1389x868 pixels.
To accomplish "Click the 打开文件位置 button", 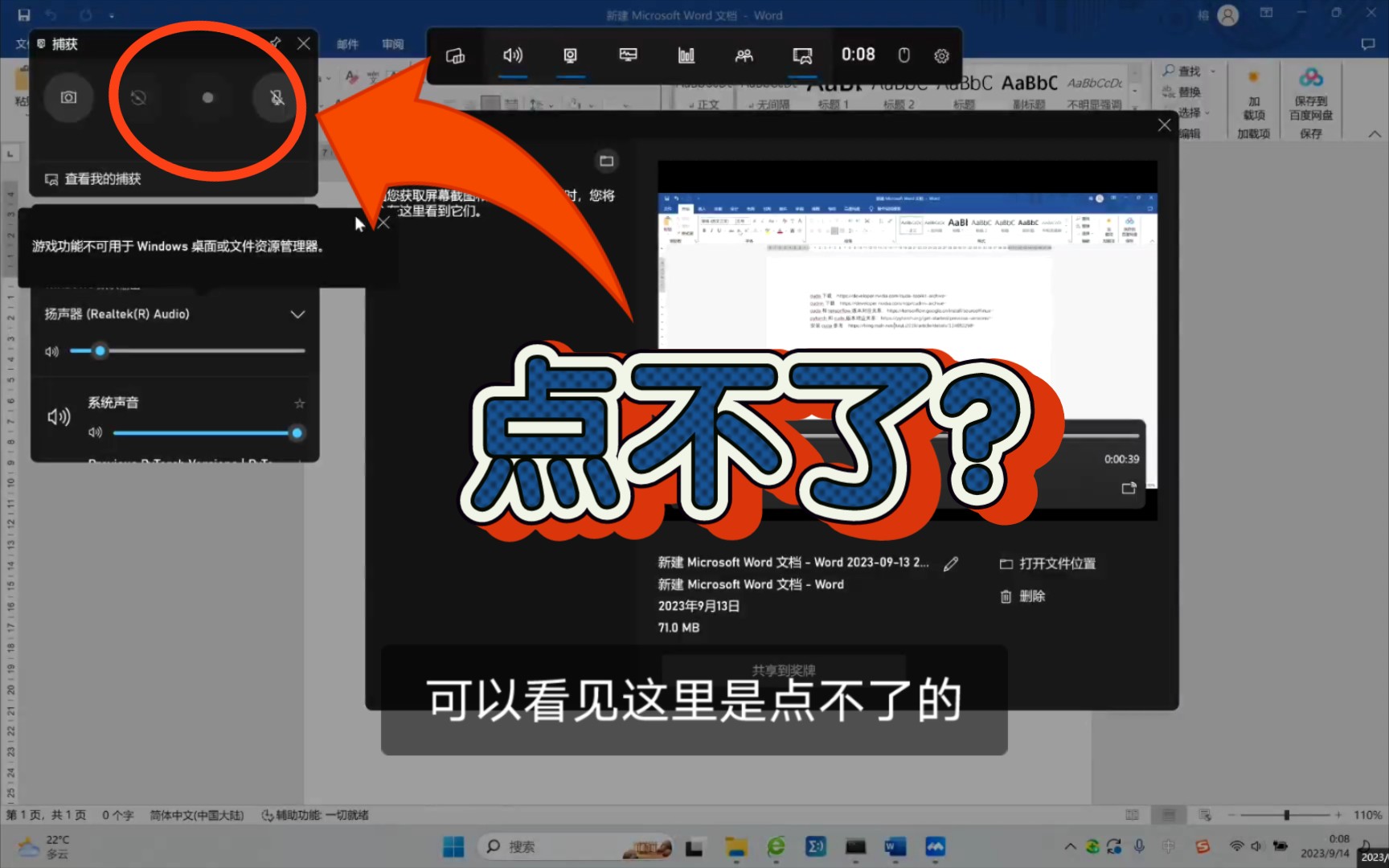I will point(1047,563).
